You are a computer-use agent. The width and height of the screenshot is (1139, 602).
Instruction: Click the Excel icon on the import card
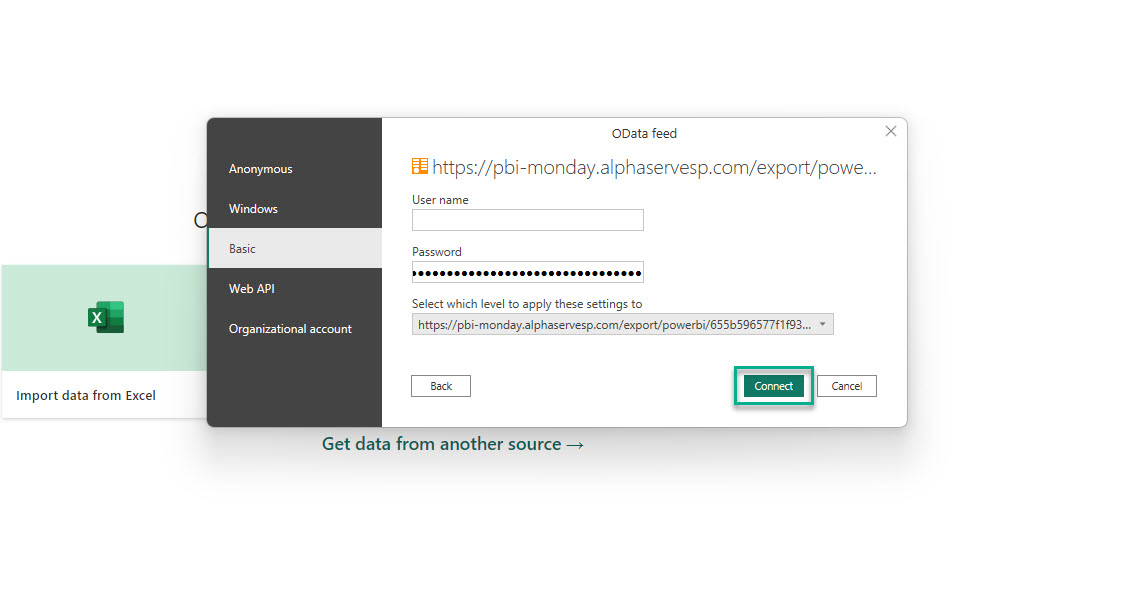(105, 317)
